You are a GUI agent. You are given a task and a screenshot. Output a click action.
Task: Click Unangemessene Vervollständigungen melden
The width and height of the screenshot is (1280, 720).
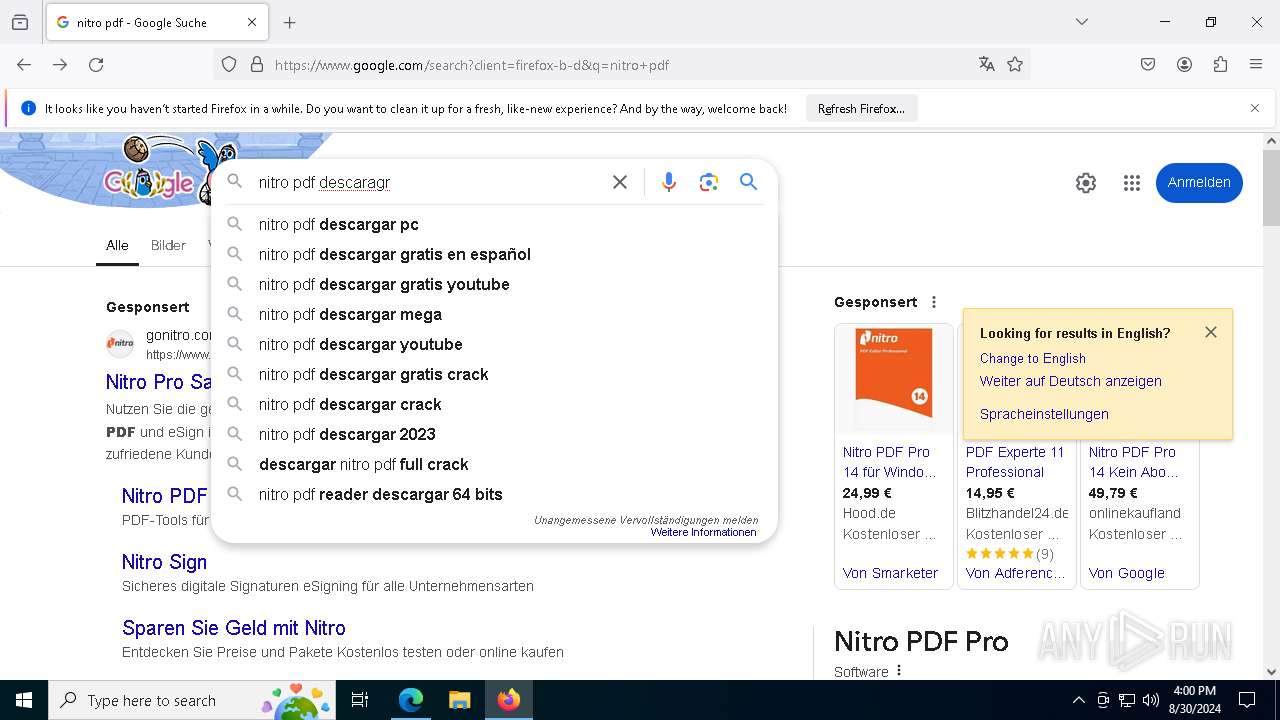646,520
